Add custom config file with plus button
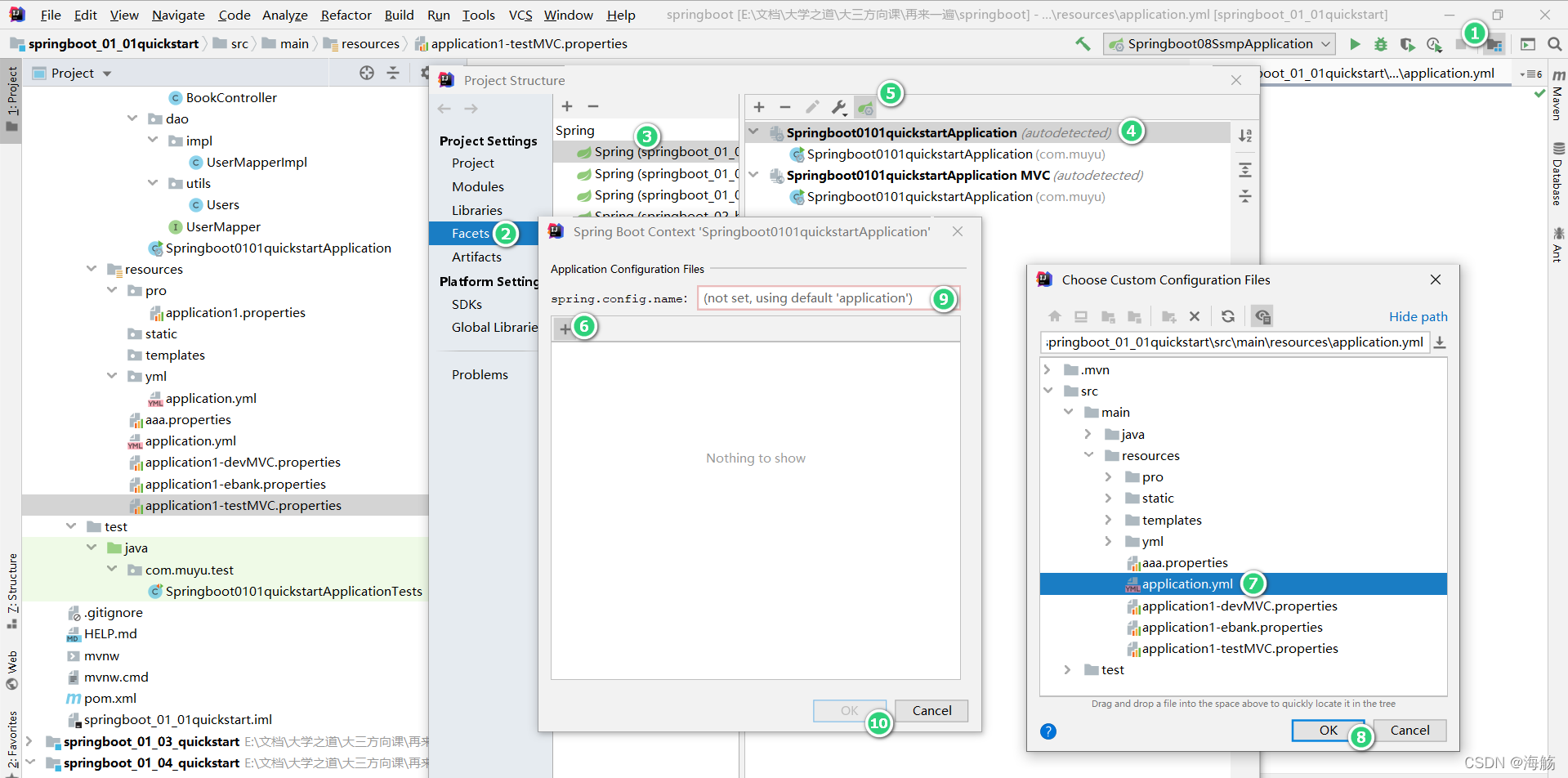 tap(565, 329)
